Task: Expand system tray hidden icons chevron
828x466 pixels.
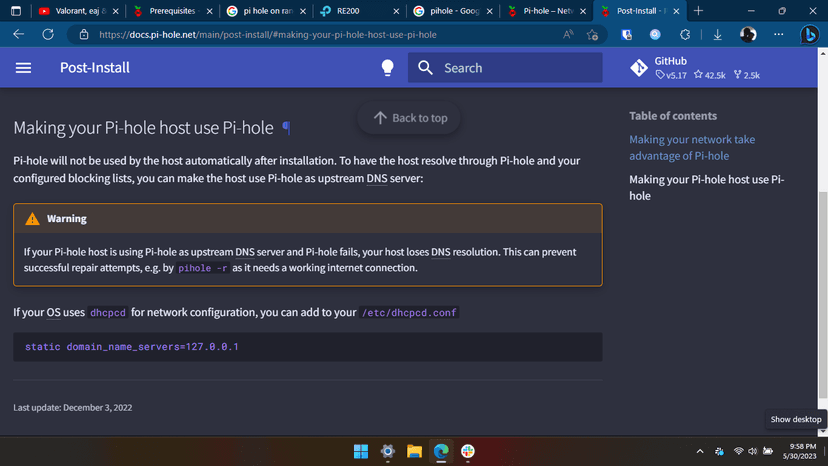Action: pyautogui.click(x=700, y=451)
